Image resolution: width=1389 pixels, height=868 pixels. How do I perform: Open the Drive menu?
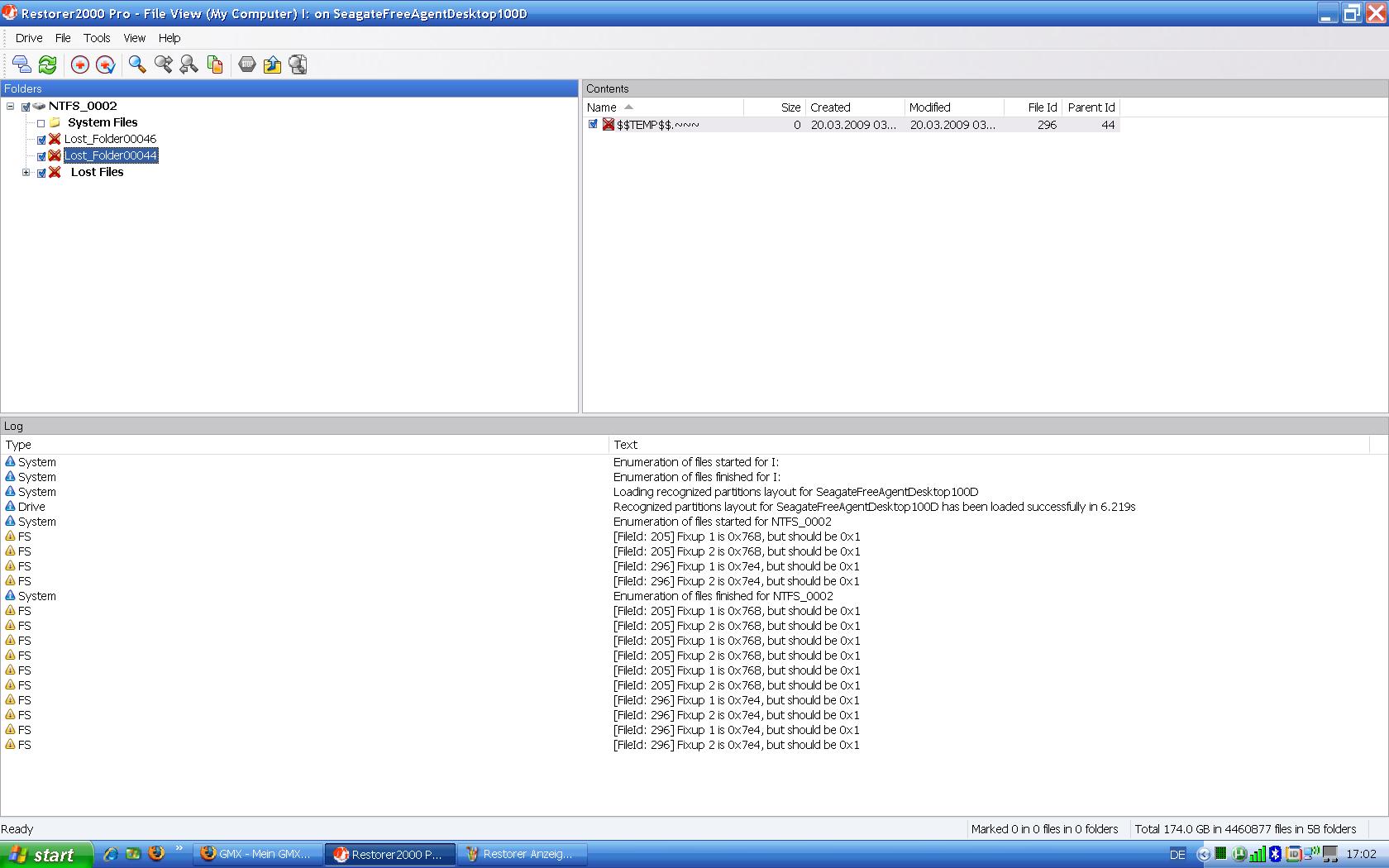pyautogui.click(x=29, y=38)
